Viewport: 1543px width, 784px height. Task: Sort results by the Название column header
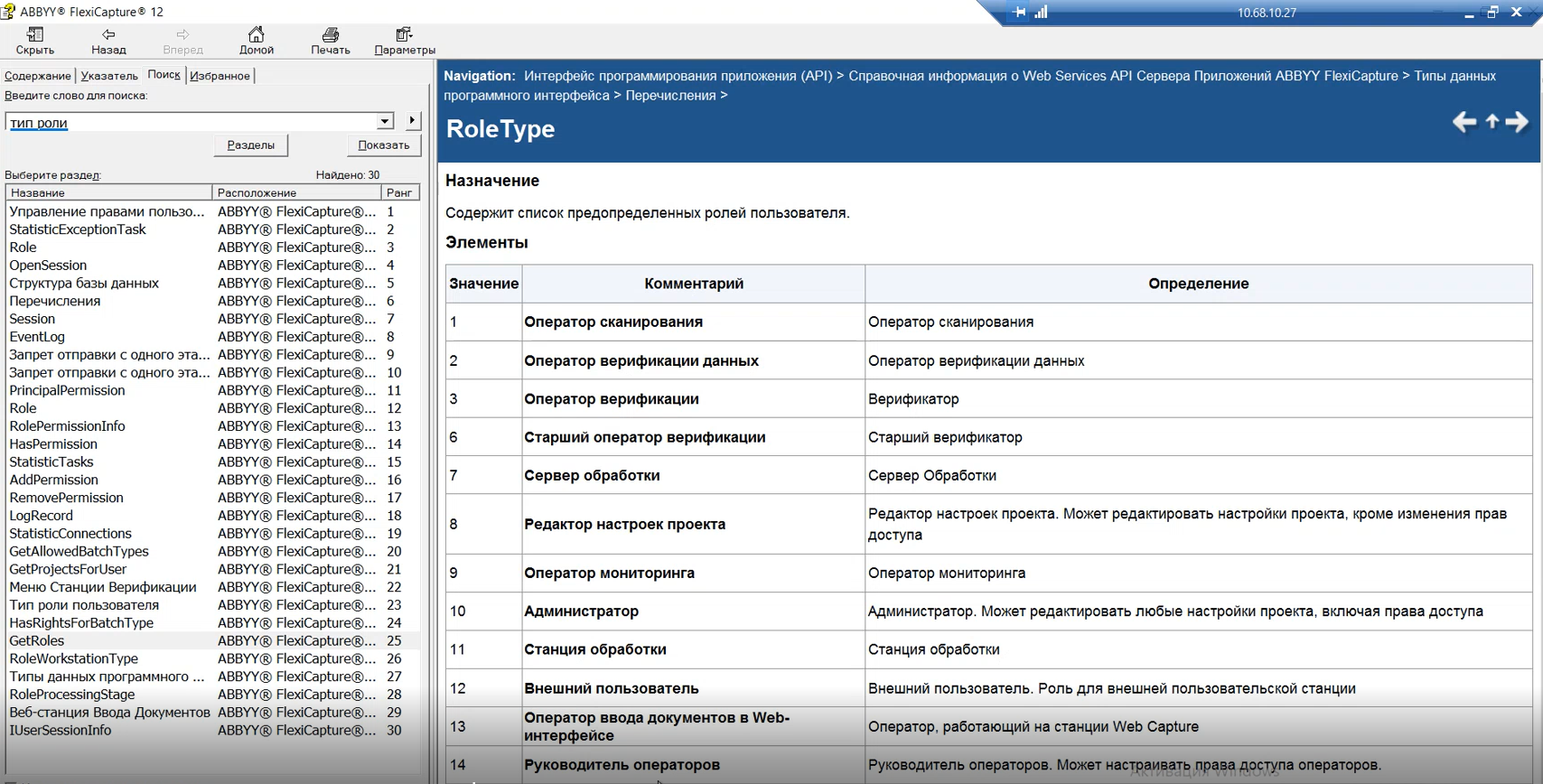pos(109,192)
